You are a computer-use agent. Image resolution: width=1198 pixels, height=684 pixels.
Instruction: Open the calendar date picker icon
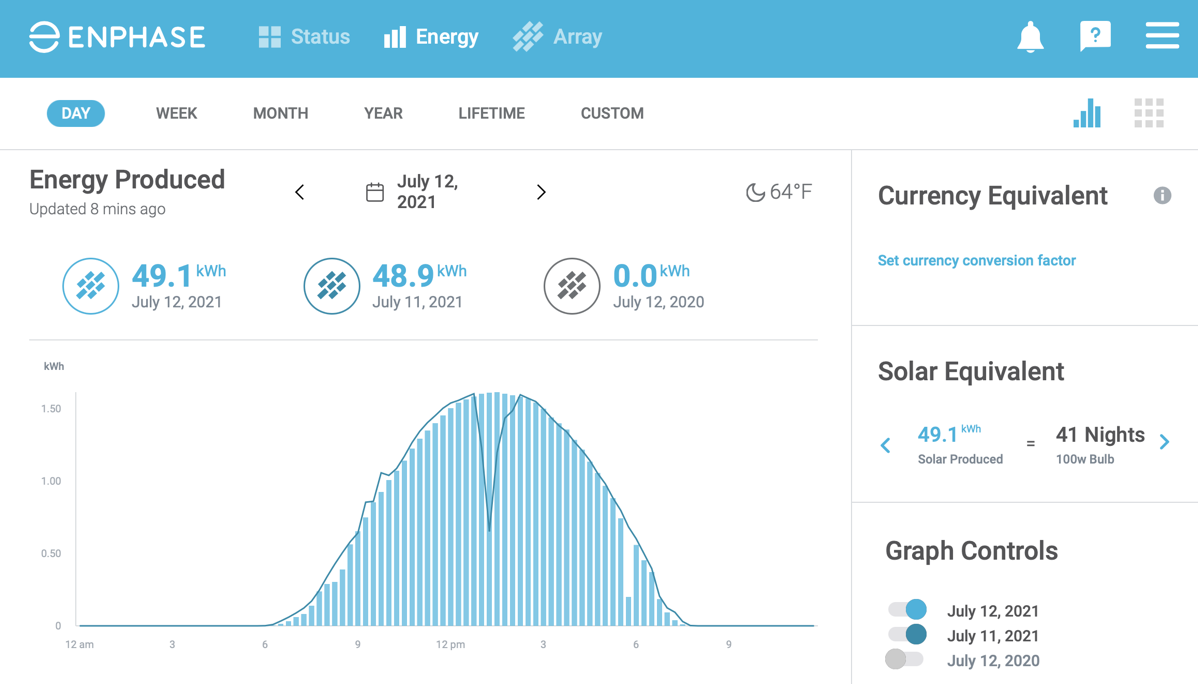(x=375, y=192)
